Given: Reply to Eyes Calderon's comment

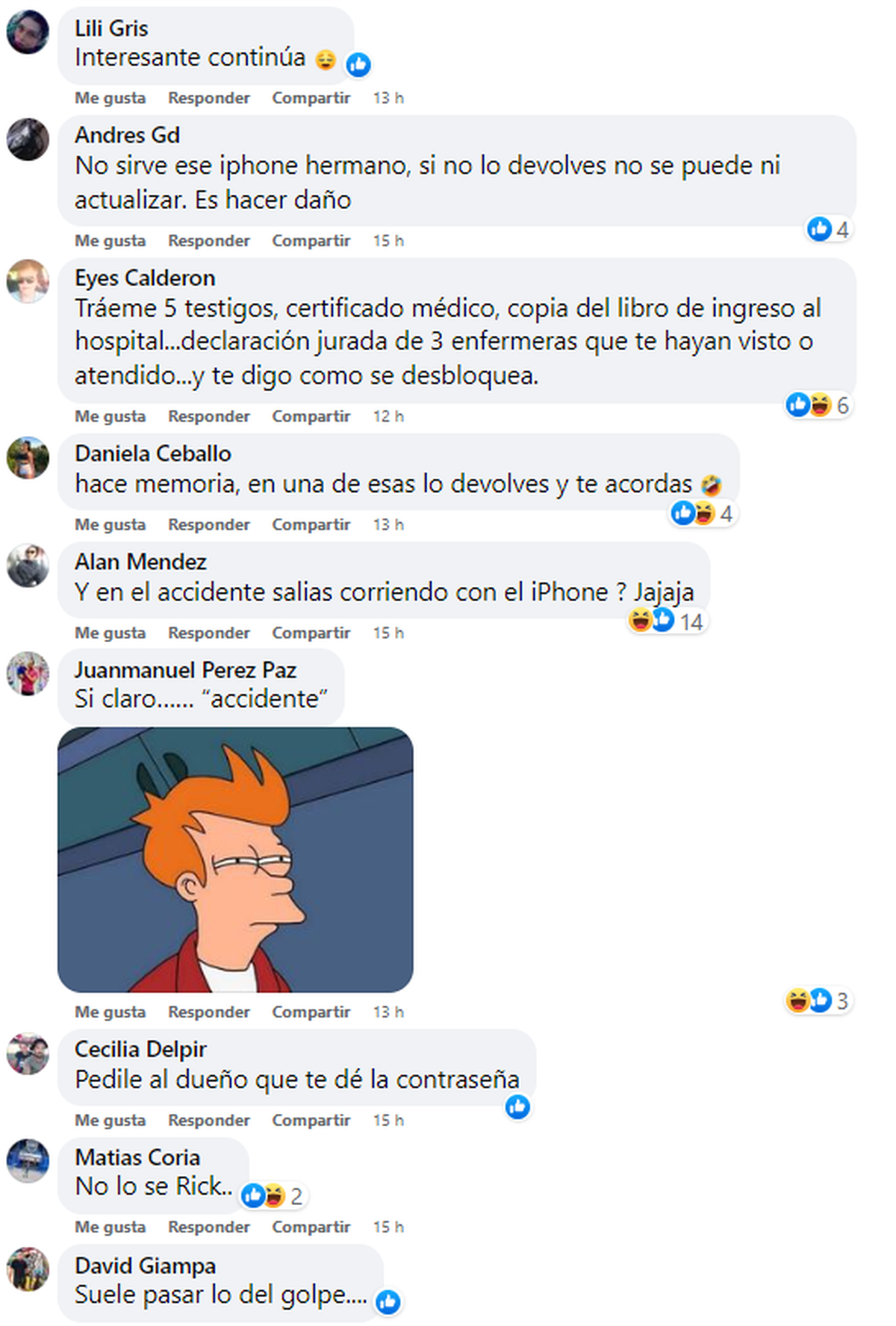Looking at the screenshot, I should [208, 416].
